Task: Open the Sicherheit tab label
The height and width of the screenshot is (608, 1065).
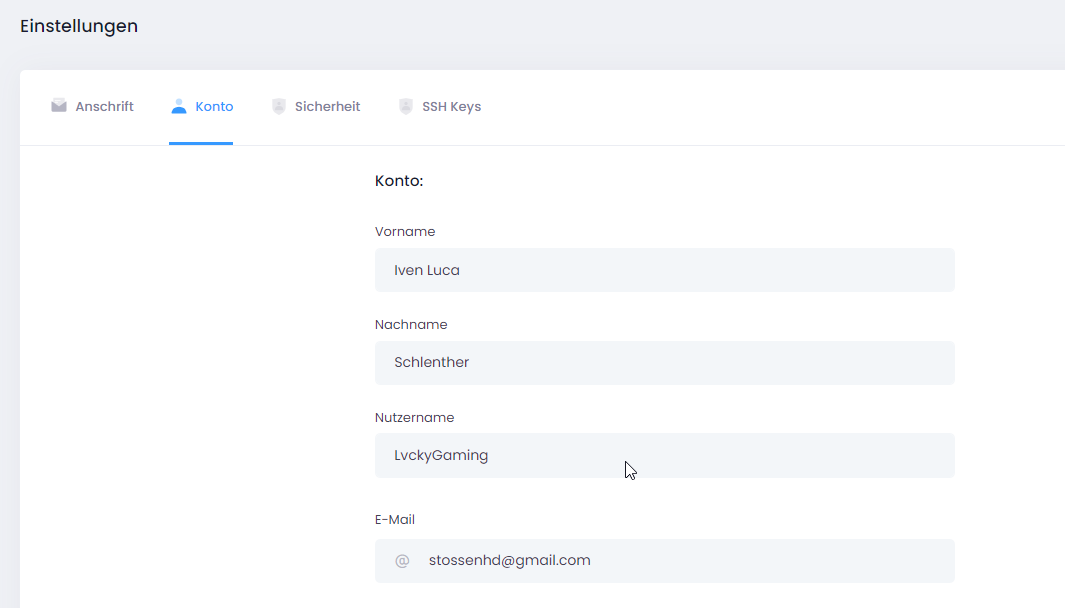Action: 327,106
